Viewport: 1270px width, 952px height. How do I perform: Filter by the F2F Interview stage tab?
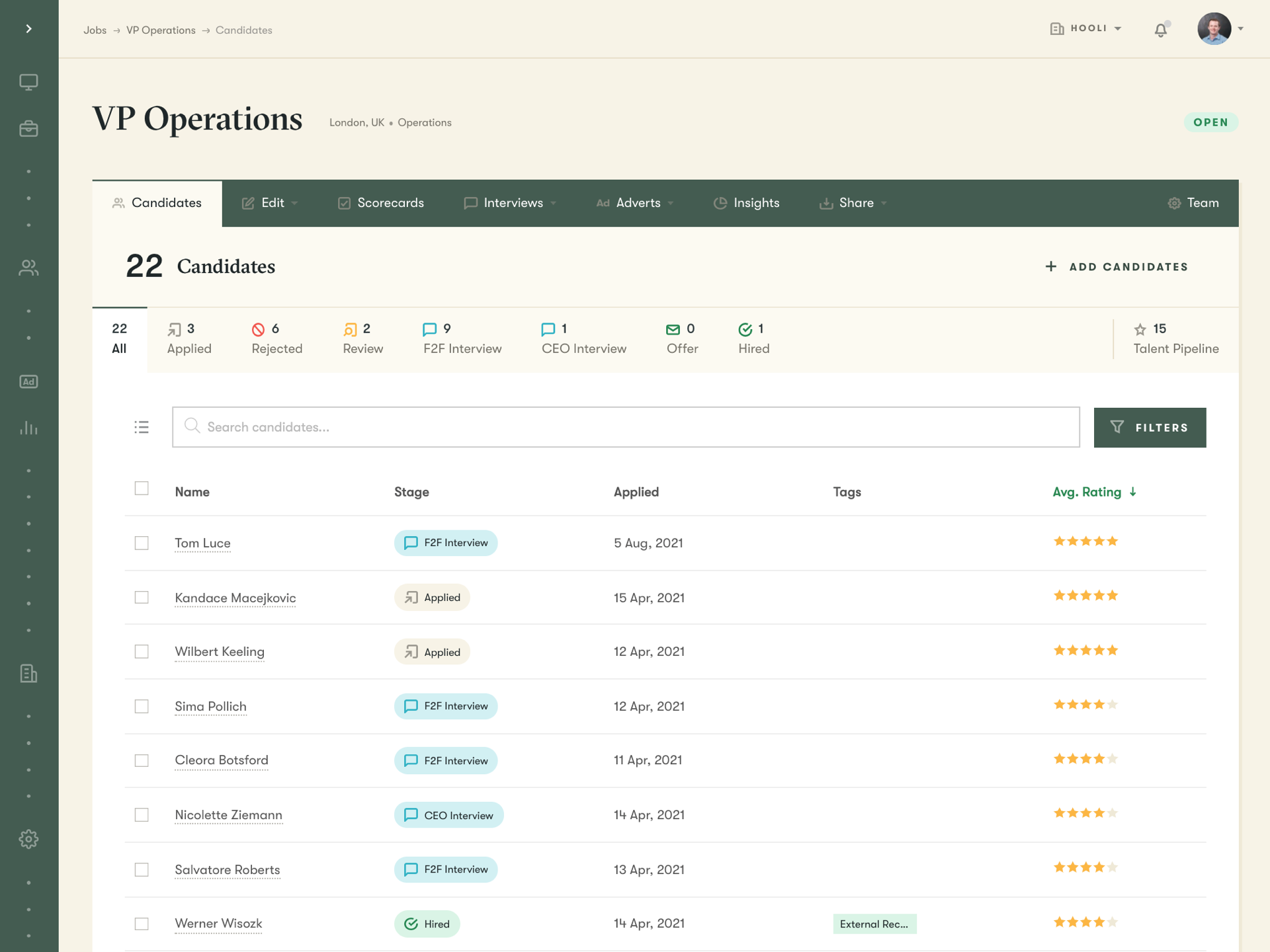(462, 338)
